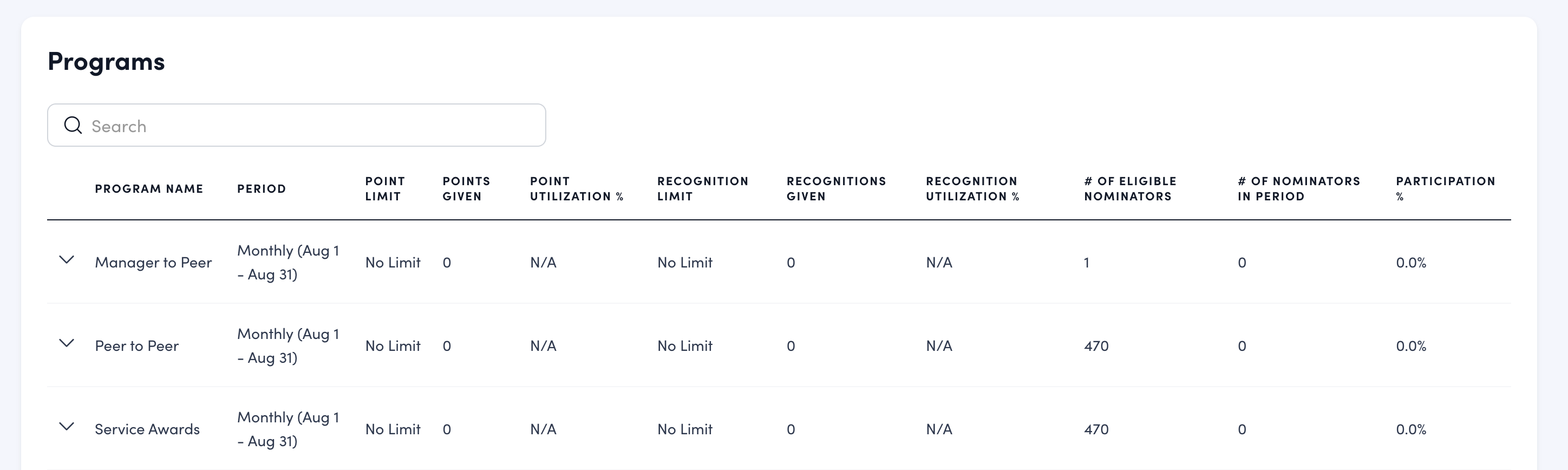
Task: Click the Participation % column header
Action: [x=1445, y=189]
